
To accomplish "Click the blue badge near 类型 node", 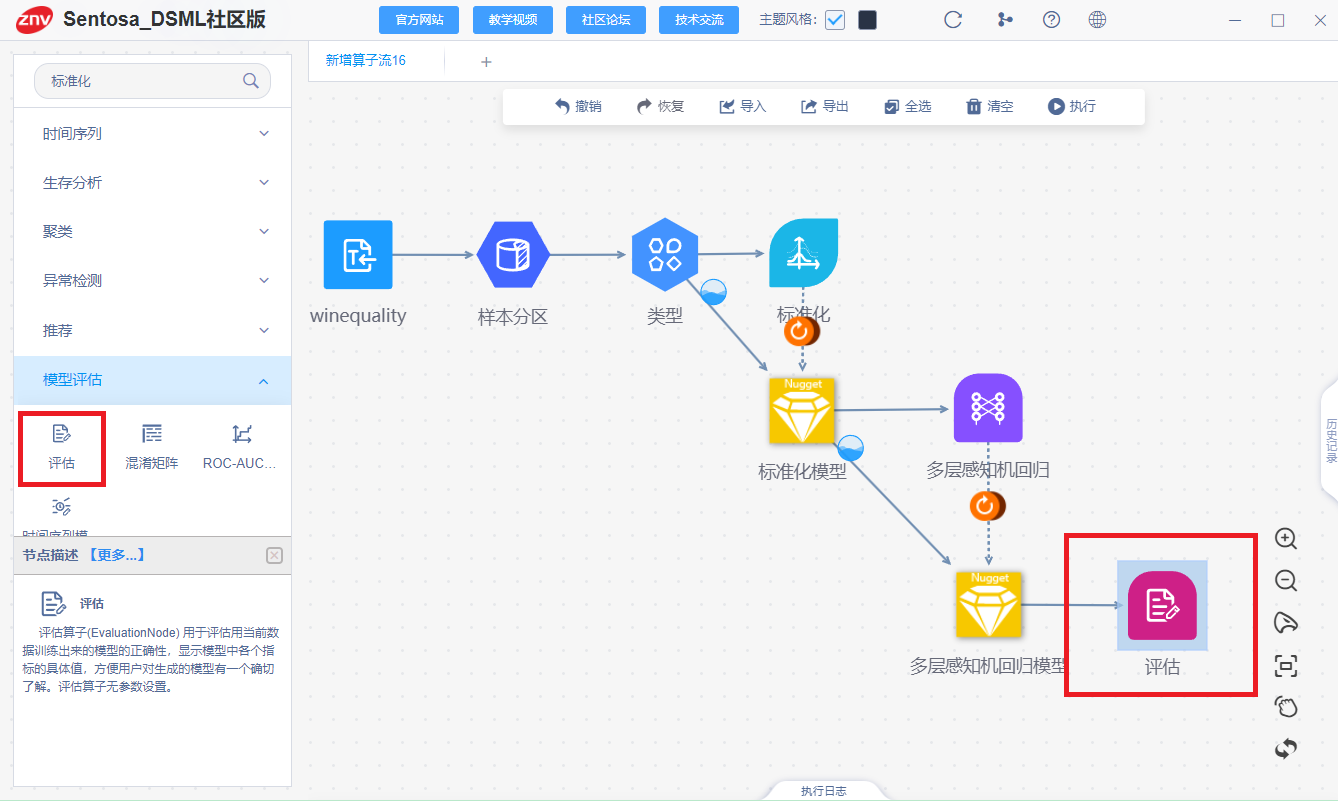I will tap(713, 291).
